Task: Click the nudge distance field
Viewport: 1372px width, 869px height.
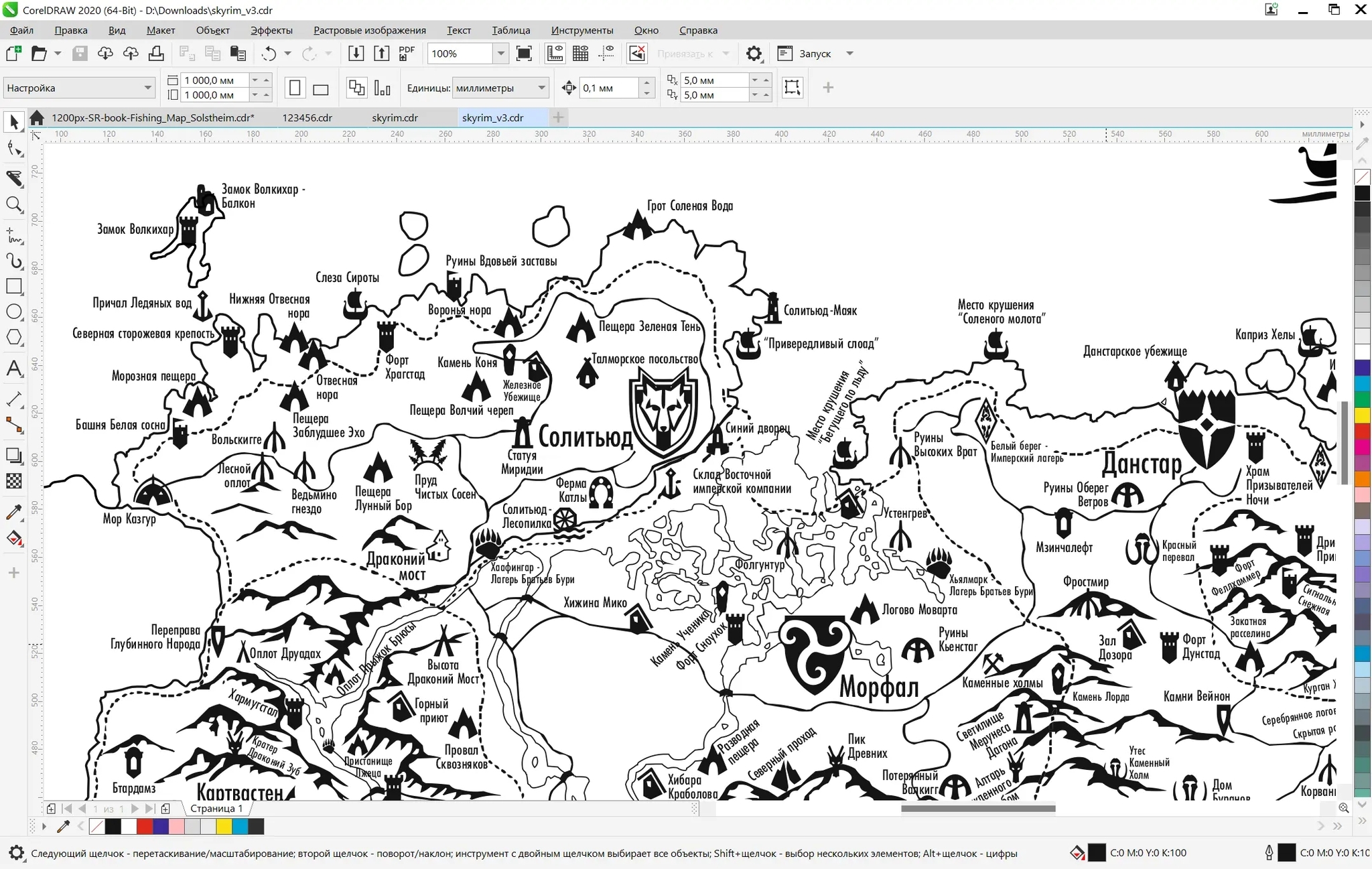Action: (x=610, y=88)
